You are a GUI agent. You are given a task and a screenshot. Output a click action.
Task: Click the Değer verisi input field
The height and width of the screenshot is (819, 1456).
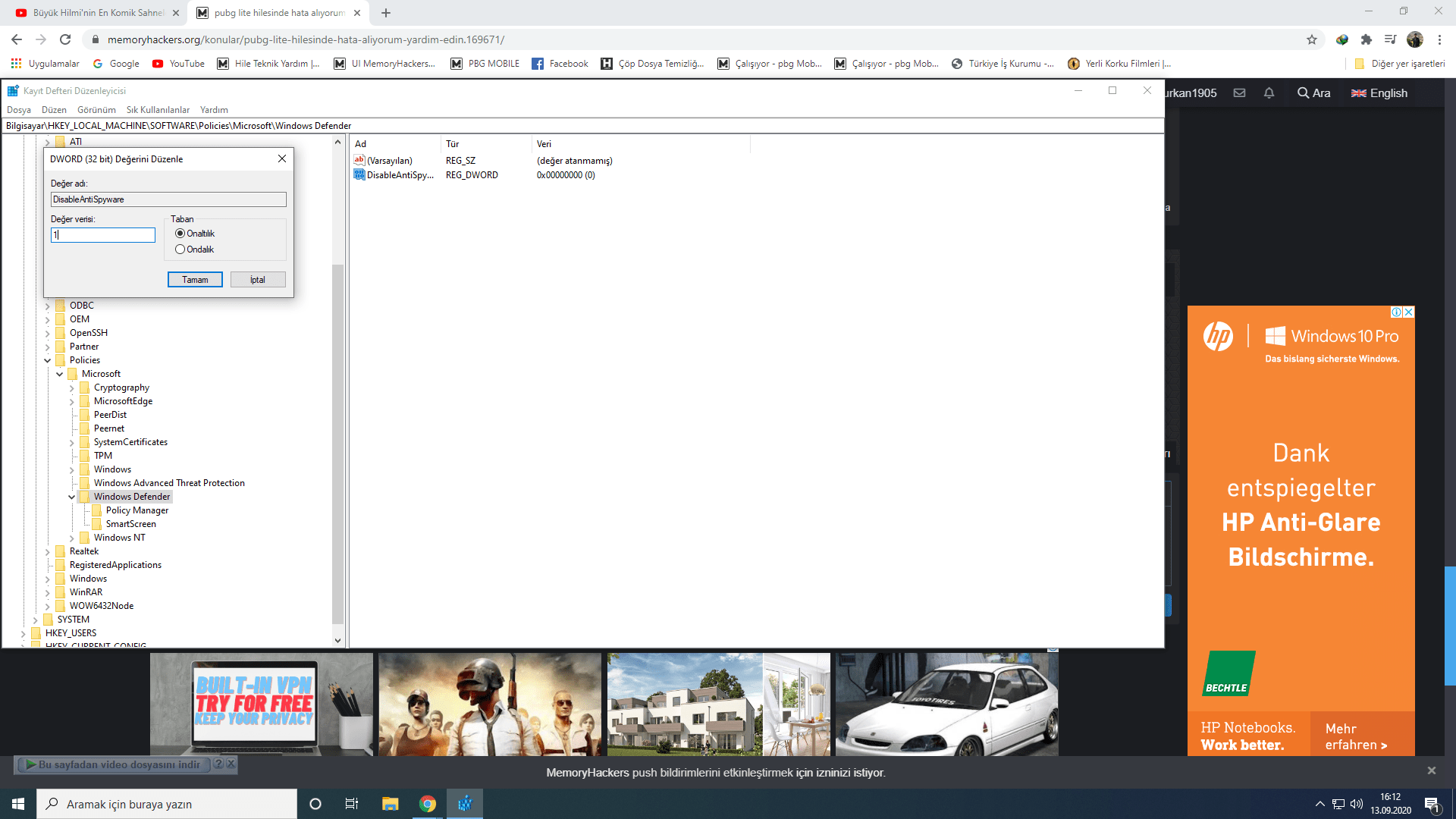tap(103, 235)
